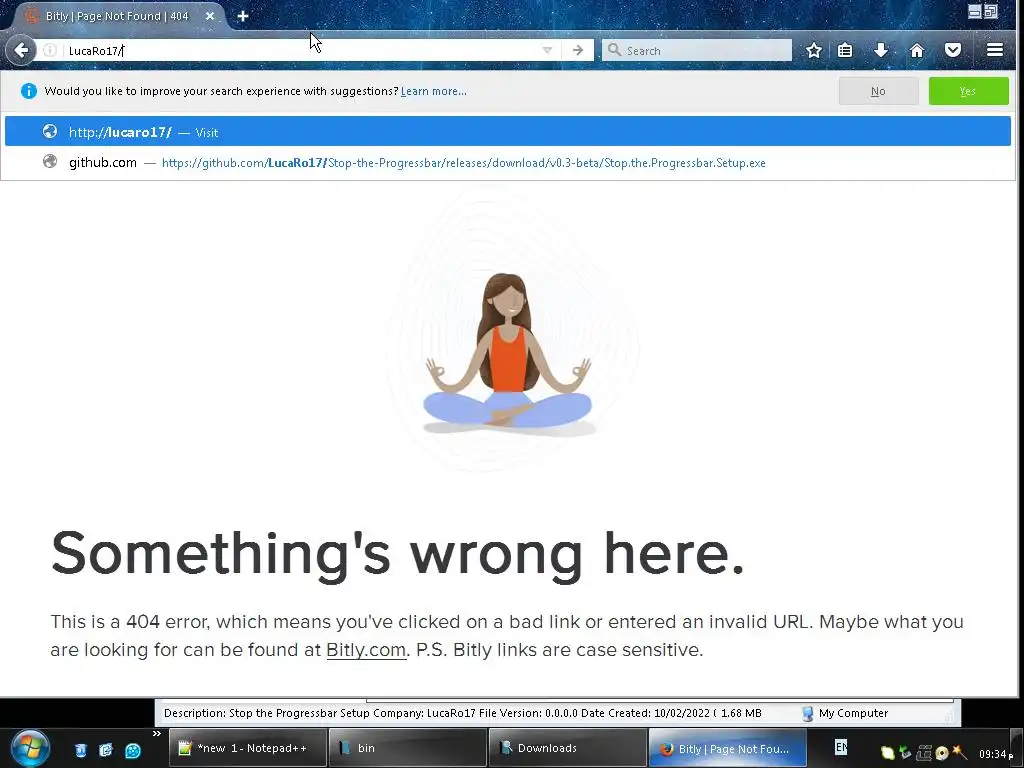This screenshot has height=768, width=1024.
Task: Click the browser Back arrow button
Action: pyautogui.click(x=22, y=50)
